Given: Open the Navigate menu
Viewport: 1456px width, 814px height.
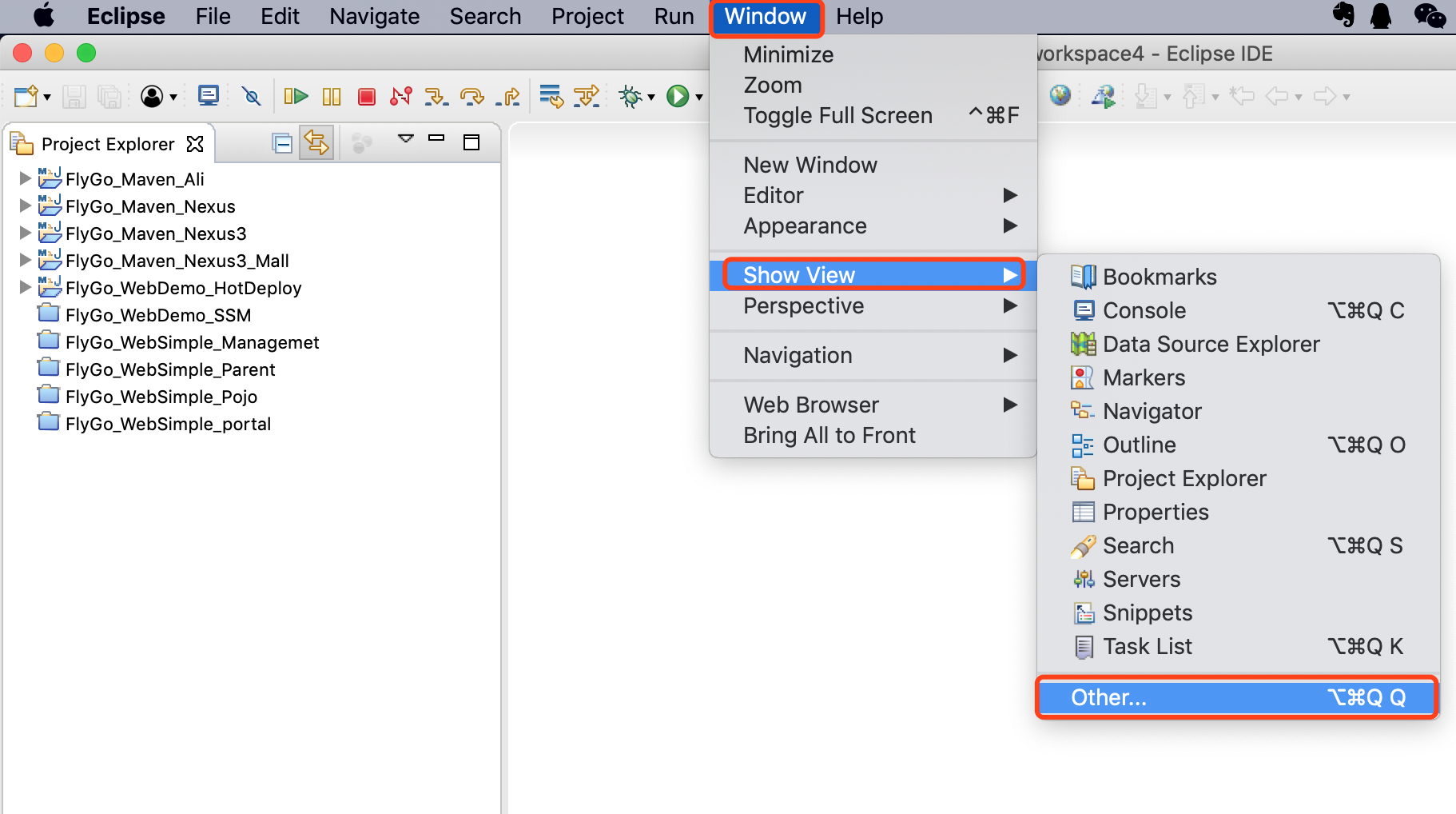Looking at the screenshot, I should click(374, 17).
